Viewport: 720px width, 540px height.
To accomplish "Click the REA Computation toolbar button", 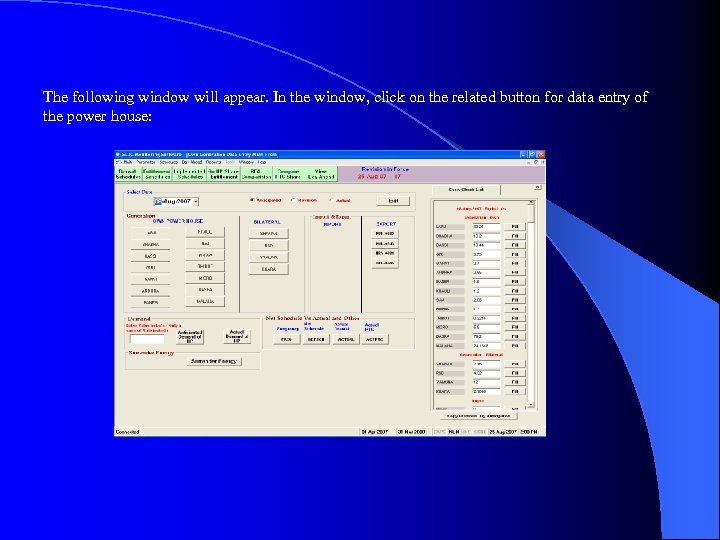I will (x=256, y=174).
